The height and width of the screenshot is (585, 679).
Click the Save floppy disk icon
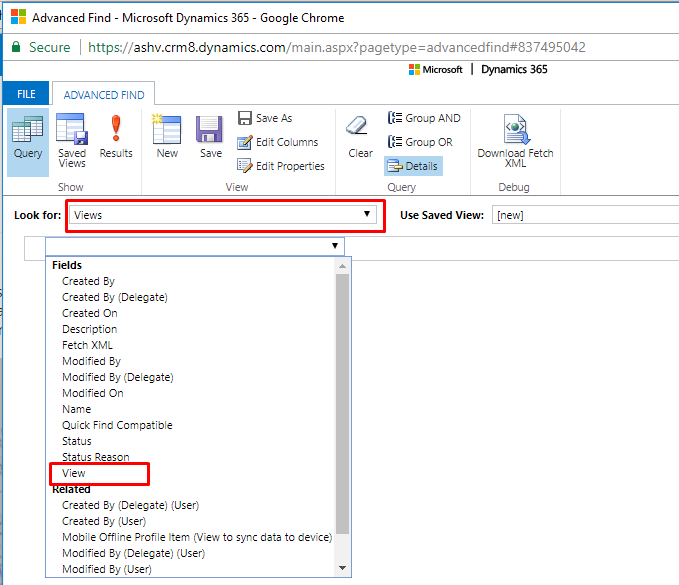click(210, 136)
